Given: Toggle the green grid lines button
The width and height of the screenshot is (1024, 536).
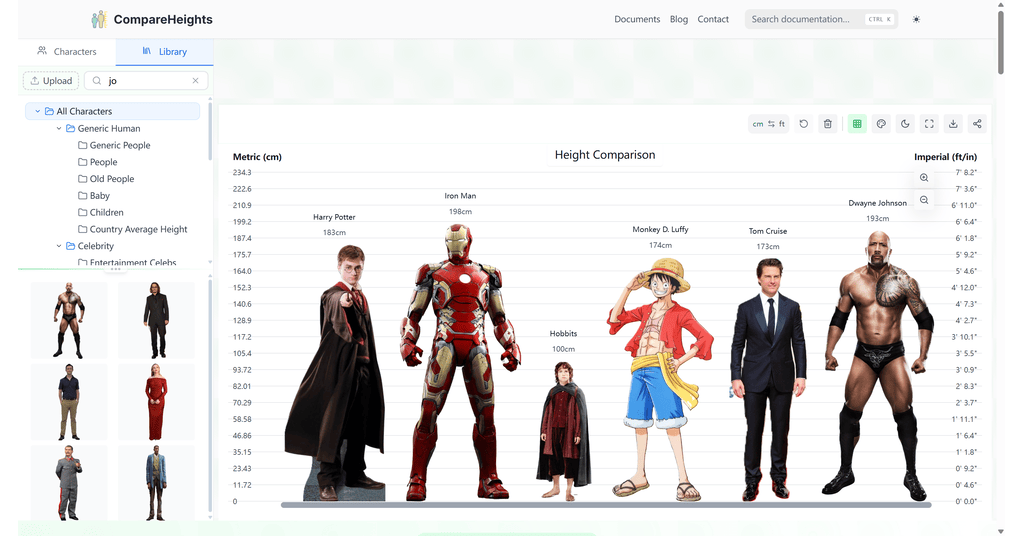Looking at the screenshot, I should pyautogui.click(x=856, y=124).
